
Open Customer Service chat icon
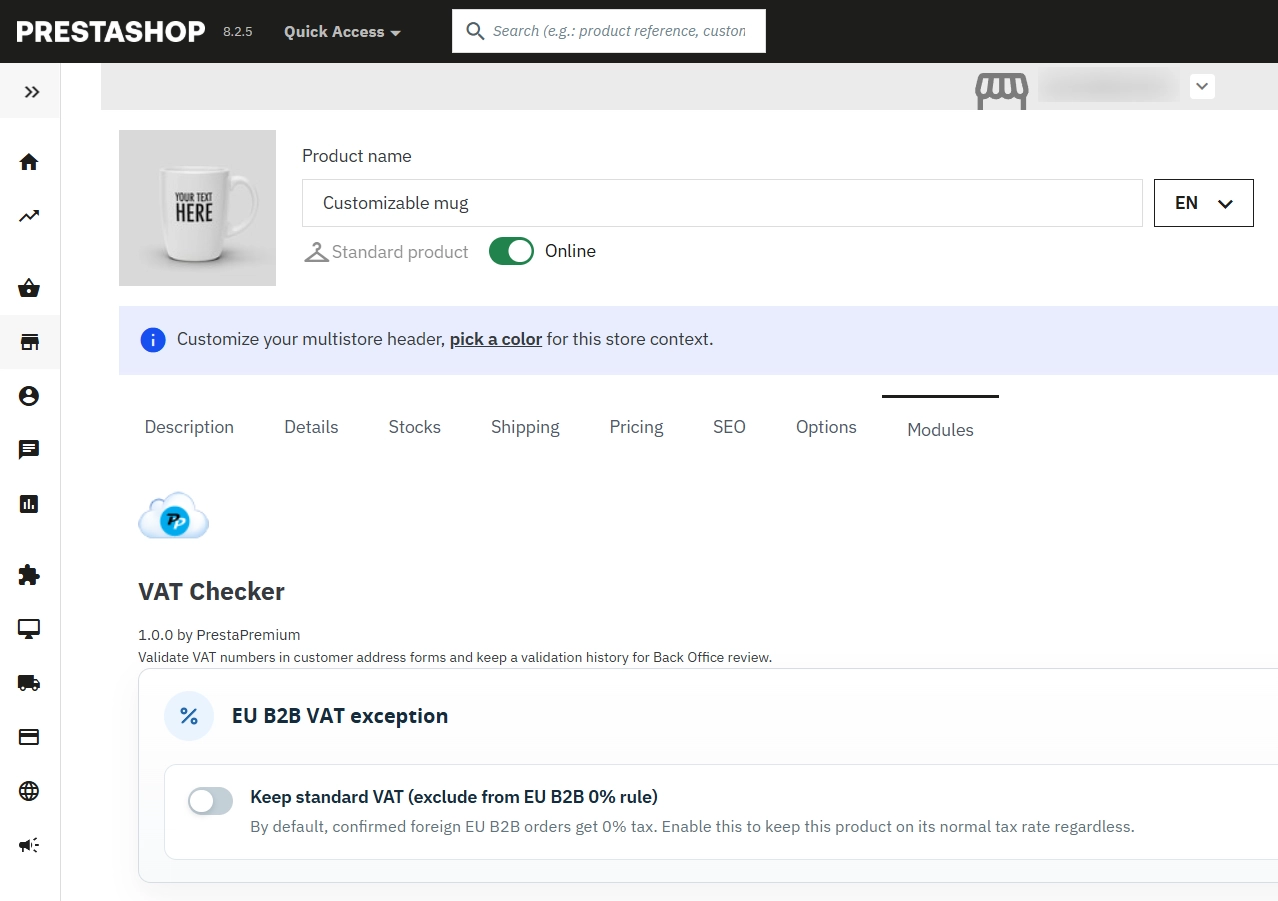pos(29,450)
